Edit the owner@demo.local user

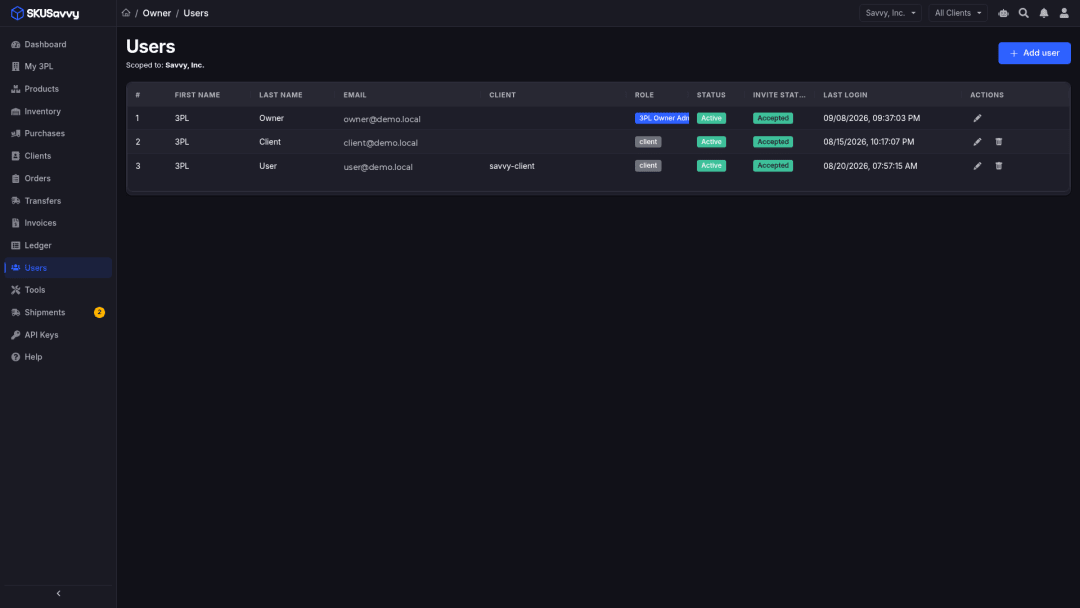[977, 118]
